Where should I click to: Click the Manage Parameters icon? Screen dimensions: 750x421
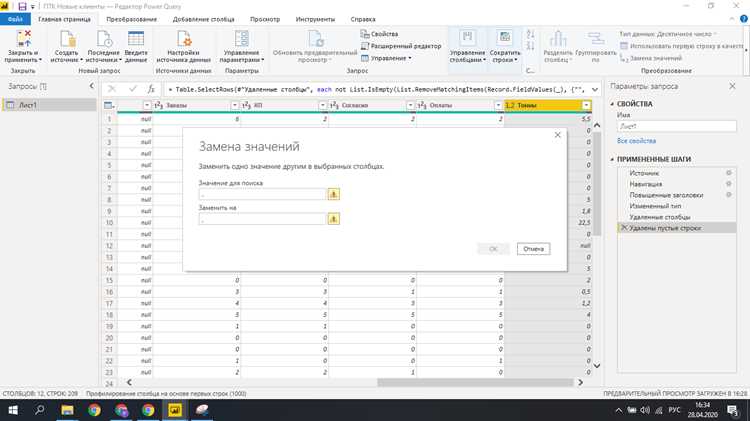click(x=242, y=39)
